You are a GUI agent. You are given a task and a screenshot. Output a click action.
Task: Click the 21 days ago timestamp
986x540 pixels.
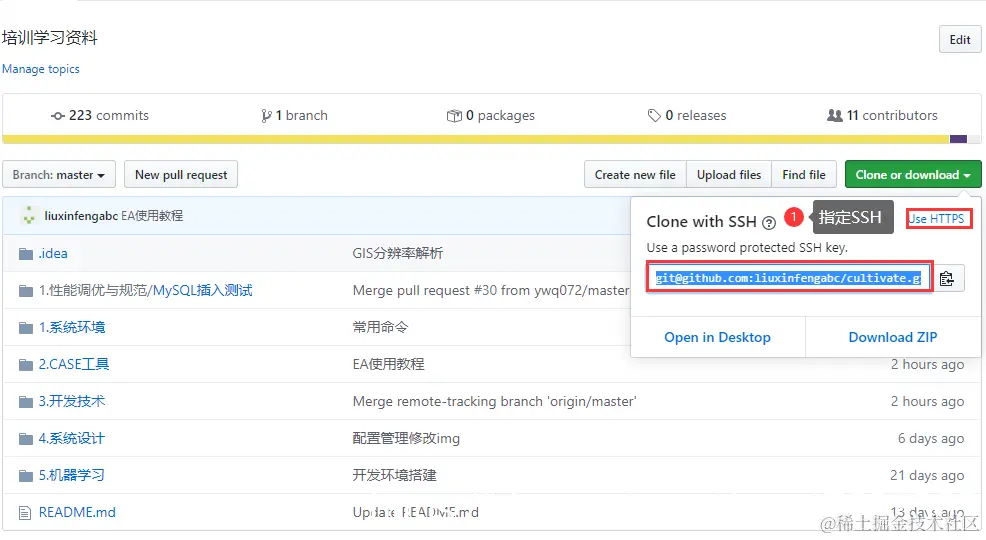tap(927, 475)
